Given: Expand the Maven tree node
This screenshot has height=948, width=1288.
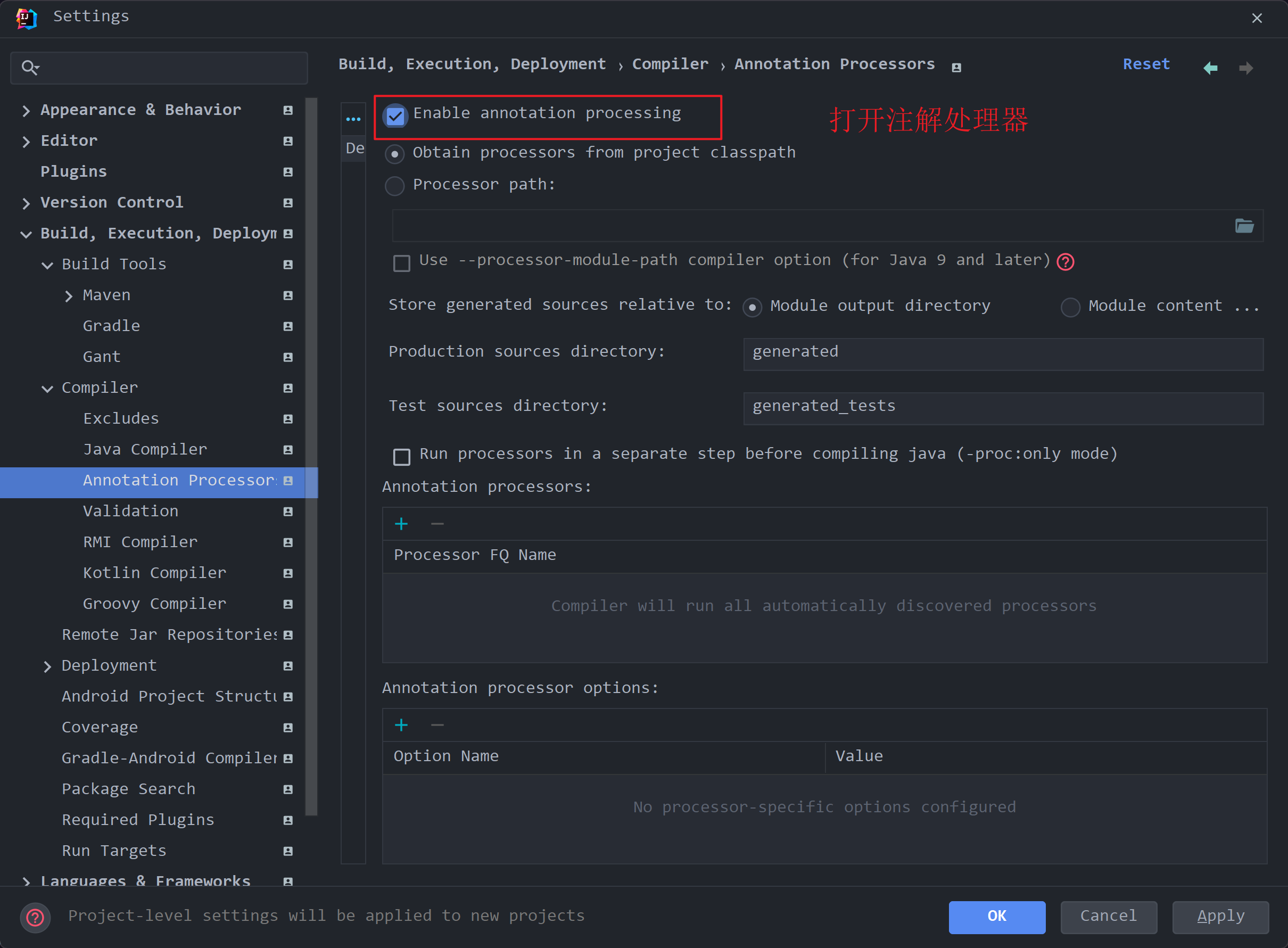Looking at the screenshot, I should (69, 296).
